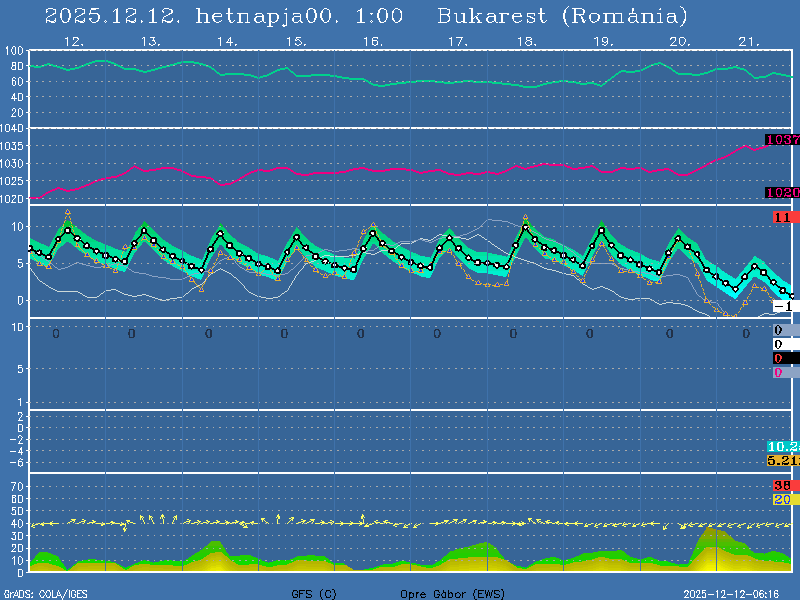Click the GFS (C) model label
The height and width of the screenshot is (600, 800).
(x=313, y=593)
